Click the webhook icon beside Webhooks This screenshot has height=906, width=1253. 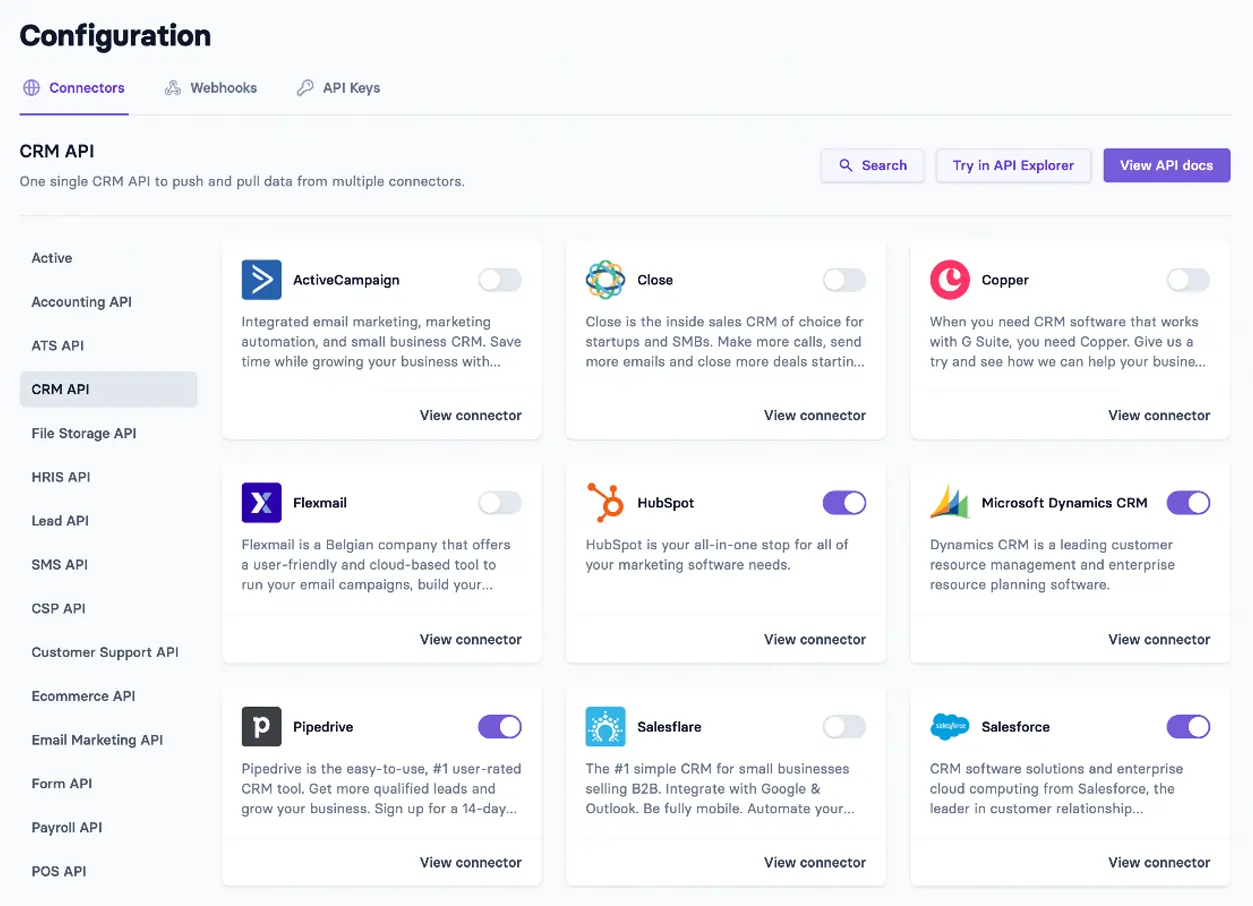pyautogui.click(x=173, y=88)
